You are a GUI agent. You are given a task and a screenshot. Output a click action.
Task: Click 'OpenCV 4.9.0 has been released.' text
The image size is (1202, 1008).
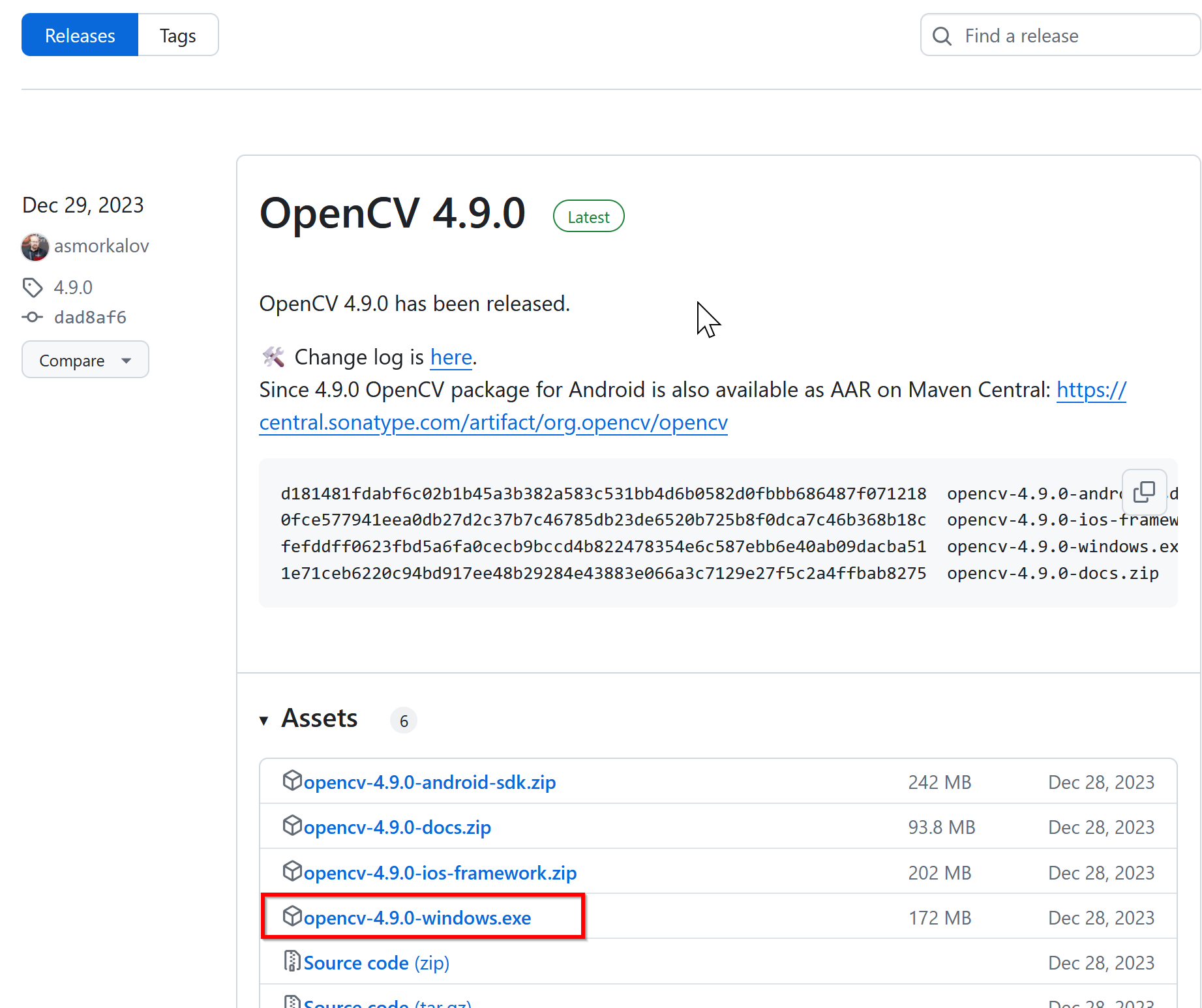[x=415, y=304]
